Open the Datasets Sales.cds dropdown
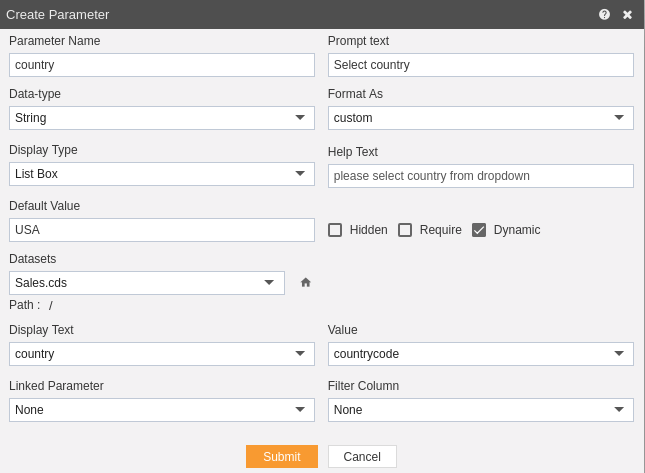Viewport: 645px width, 473px height. (147, 283)
